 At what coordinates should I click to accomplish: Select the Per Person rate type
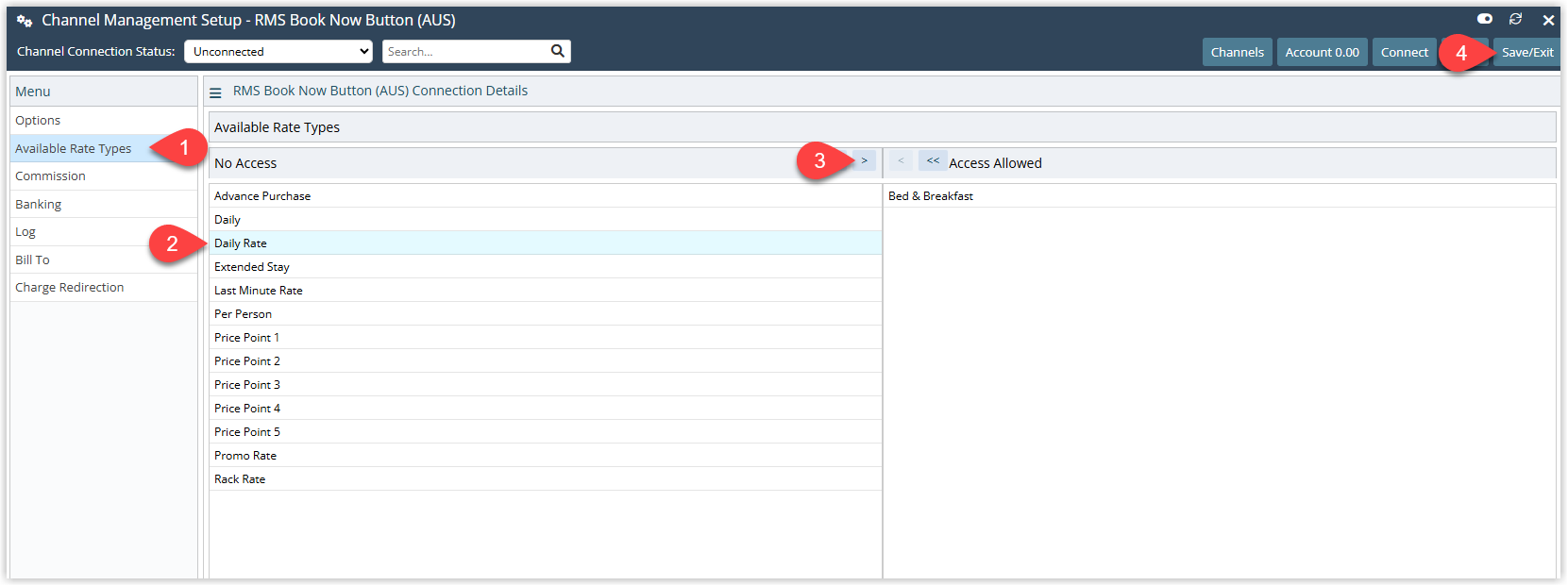coord(546,313)
